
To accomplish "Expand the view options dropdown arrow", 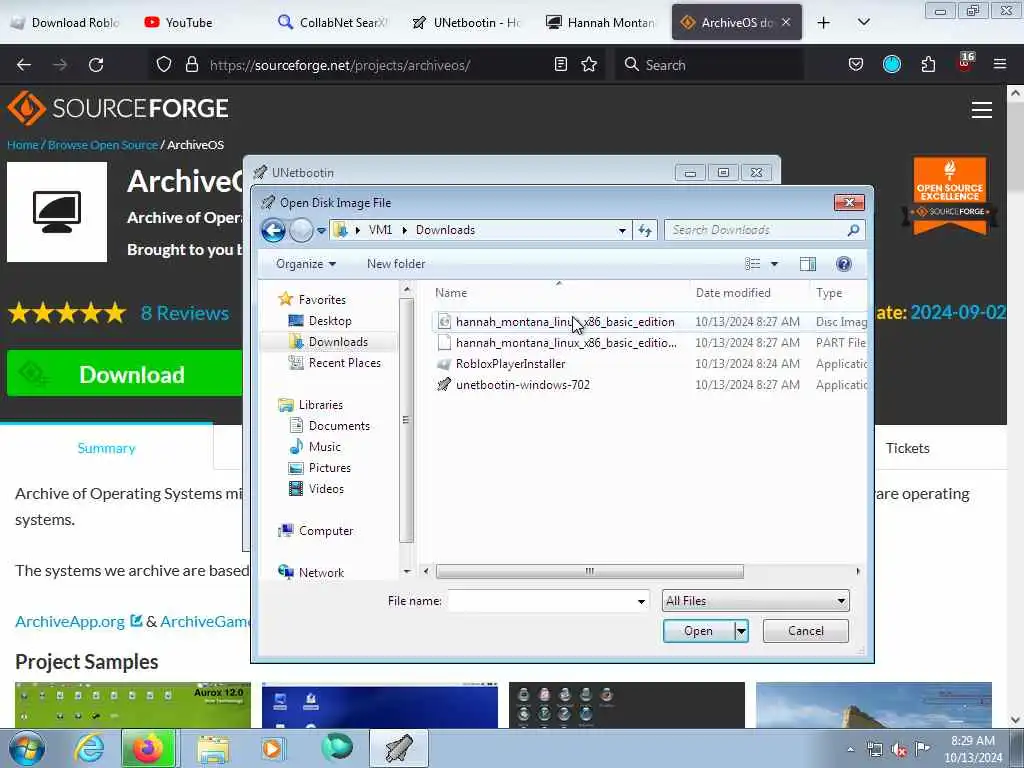I will (x=775, y=264).
